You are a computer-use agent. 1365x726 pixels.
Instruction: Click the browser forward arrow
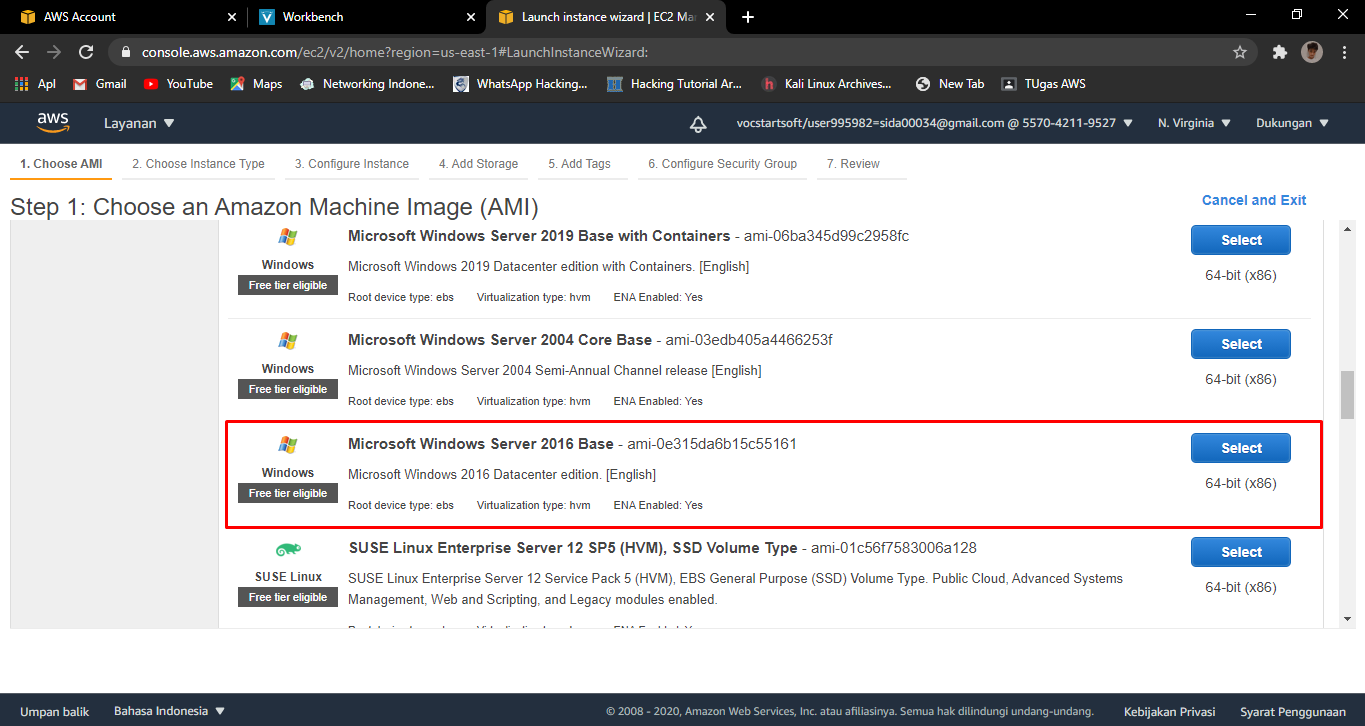click(x=54, y=52)
